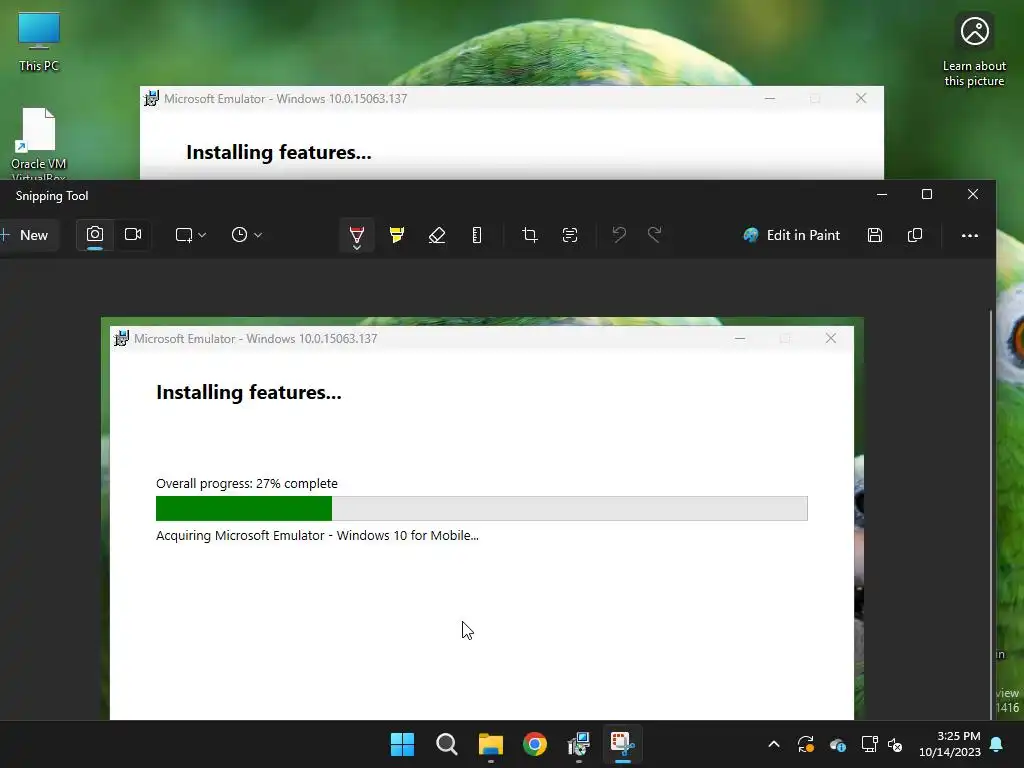Open Google Chrome from the taskbar
The image size is (1024, 768).
(535, 744)
